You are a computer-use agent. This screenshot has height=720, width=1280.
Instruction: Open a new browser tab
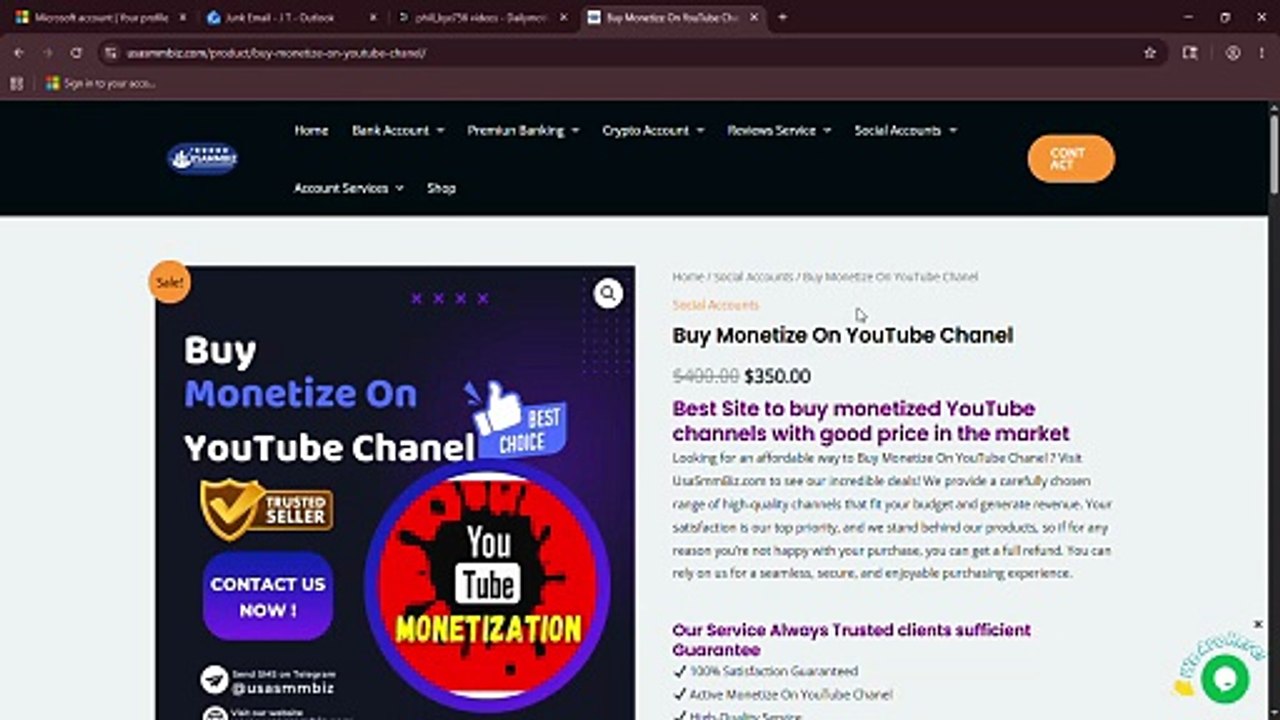782,17
